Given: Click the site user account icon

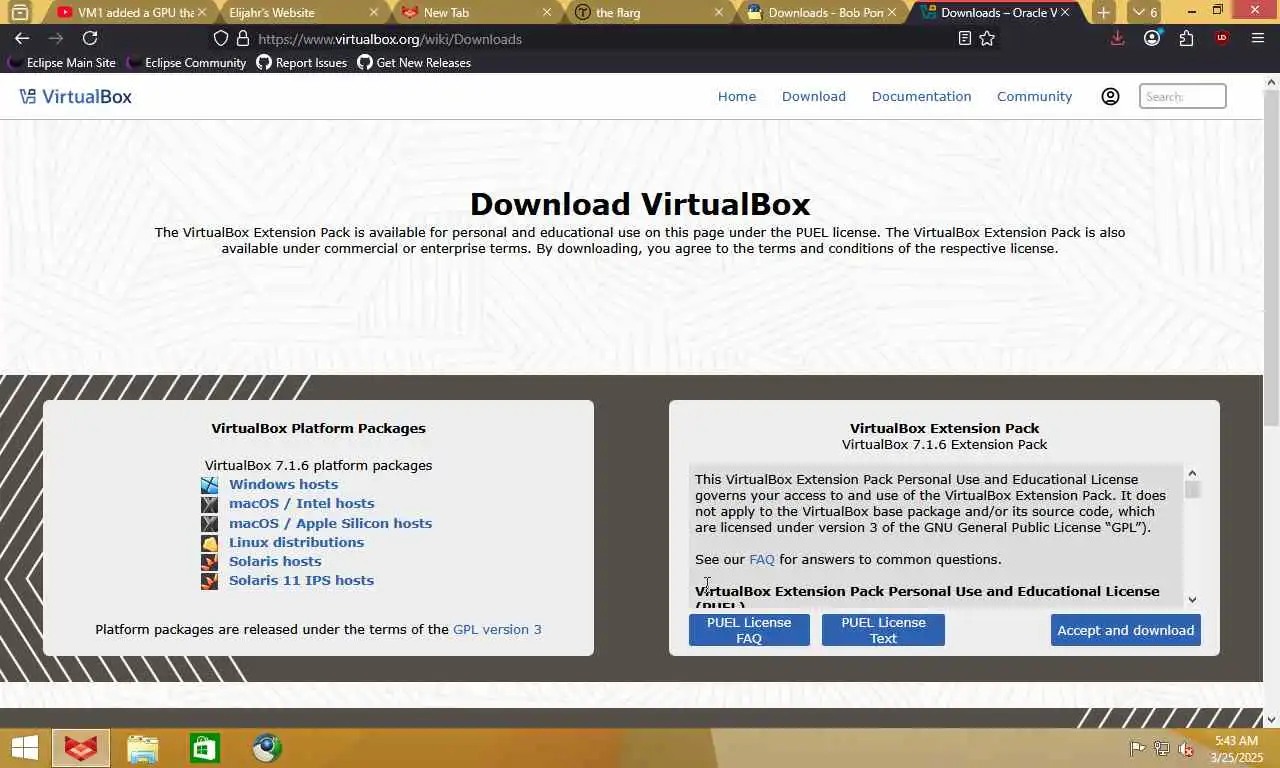Looking at the screenshot, I should pyautogui.click(x=1110, y=96).
